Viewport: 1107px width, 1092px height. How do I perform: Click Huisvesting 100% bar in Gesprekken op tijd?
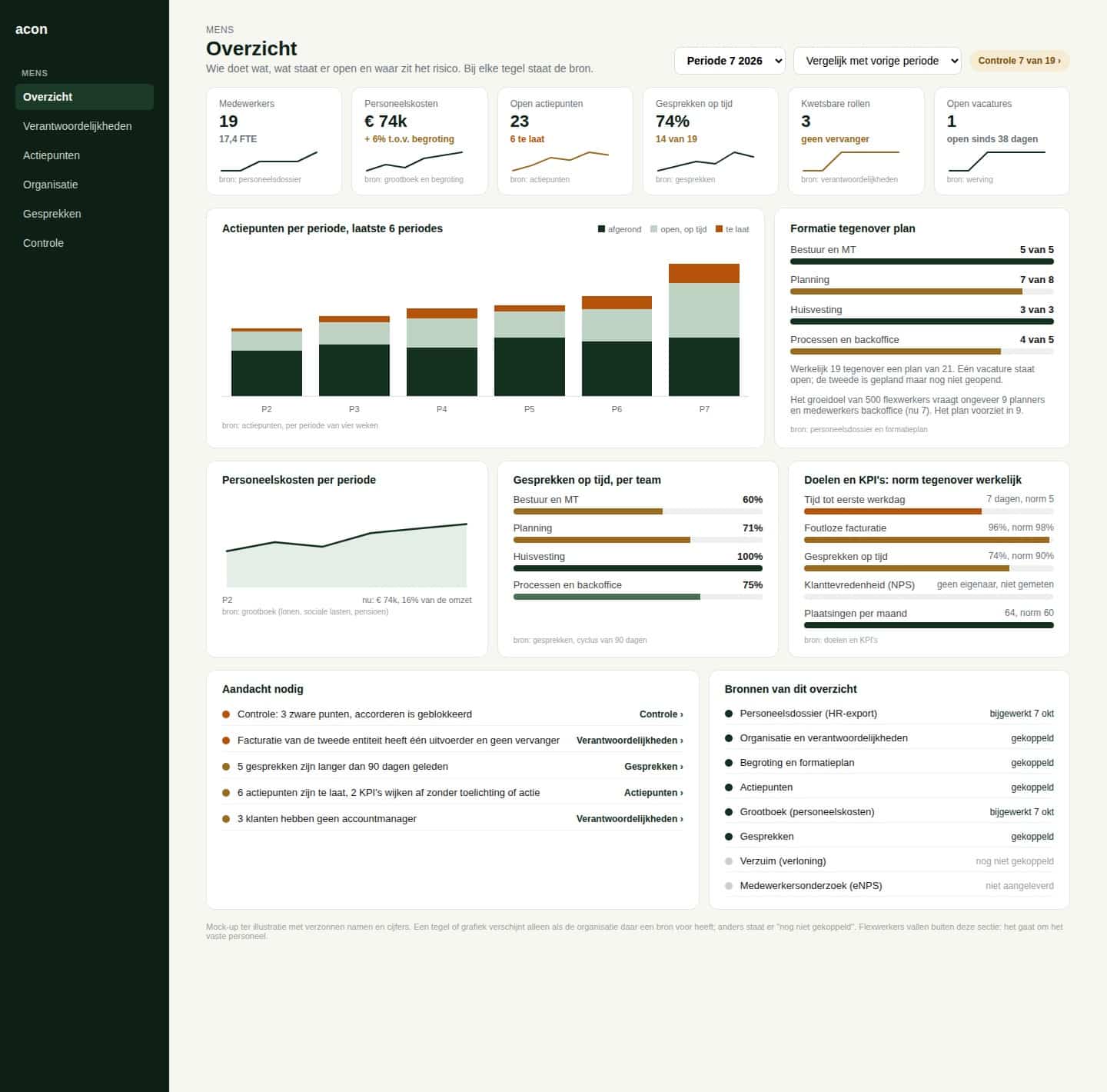point(638,568)
